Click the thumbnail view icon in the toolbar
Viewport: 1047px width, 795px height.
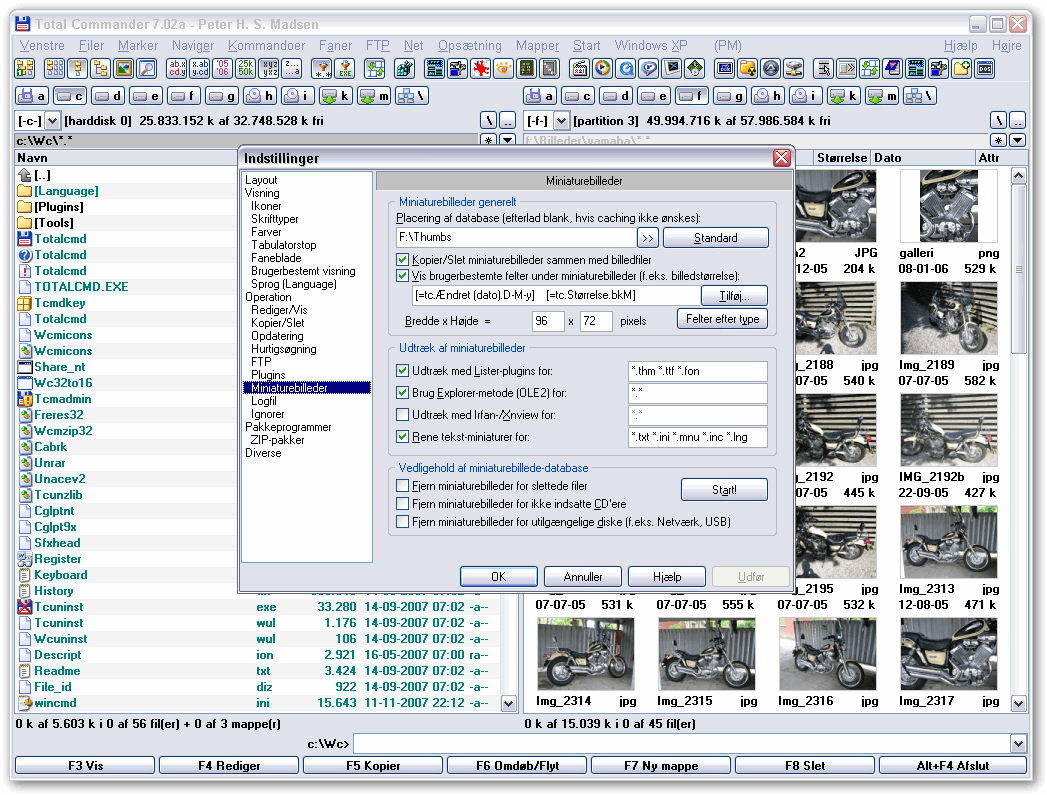pyautogui.click(x=124, y=68)
